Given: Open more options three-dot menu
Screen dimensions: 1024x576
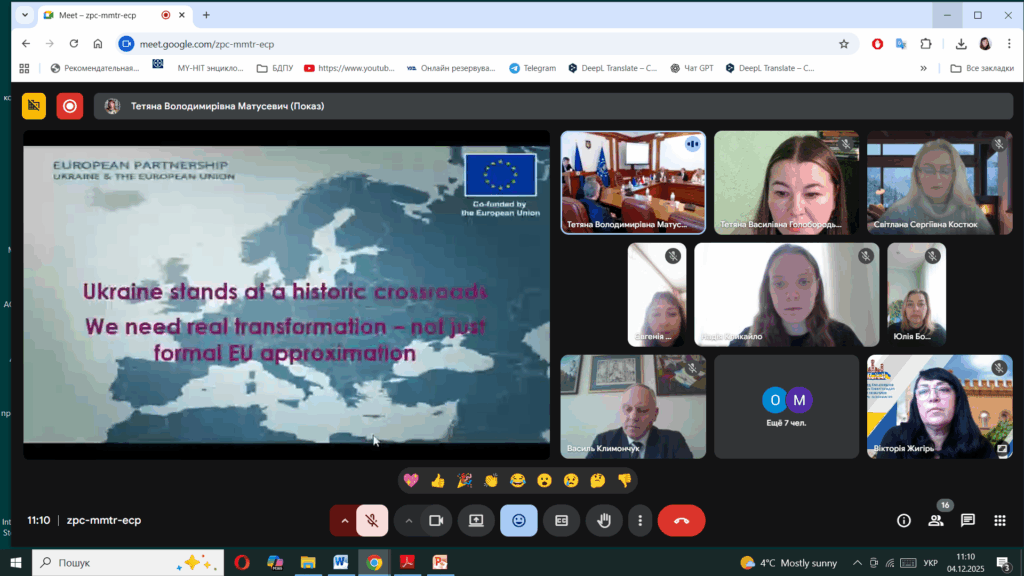Looking at the screenshot, I should [x=640, y=520].
